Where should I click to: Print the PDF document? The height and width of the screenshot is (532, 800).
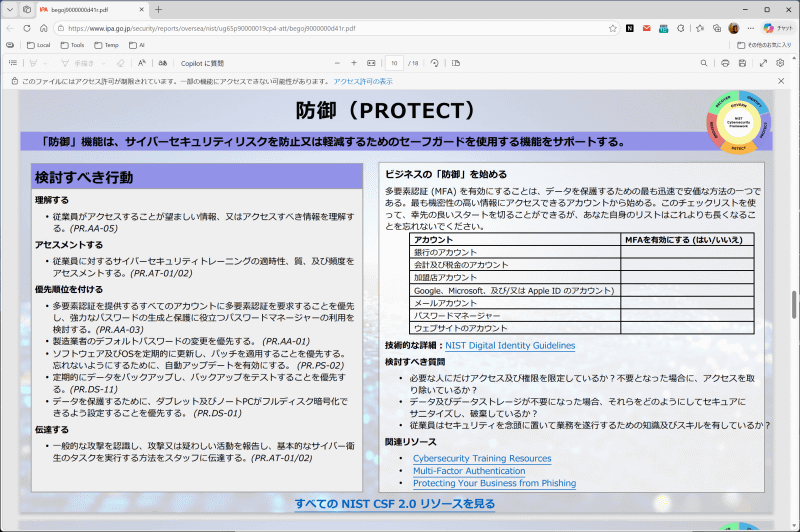(725, 63)
